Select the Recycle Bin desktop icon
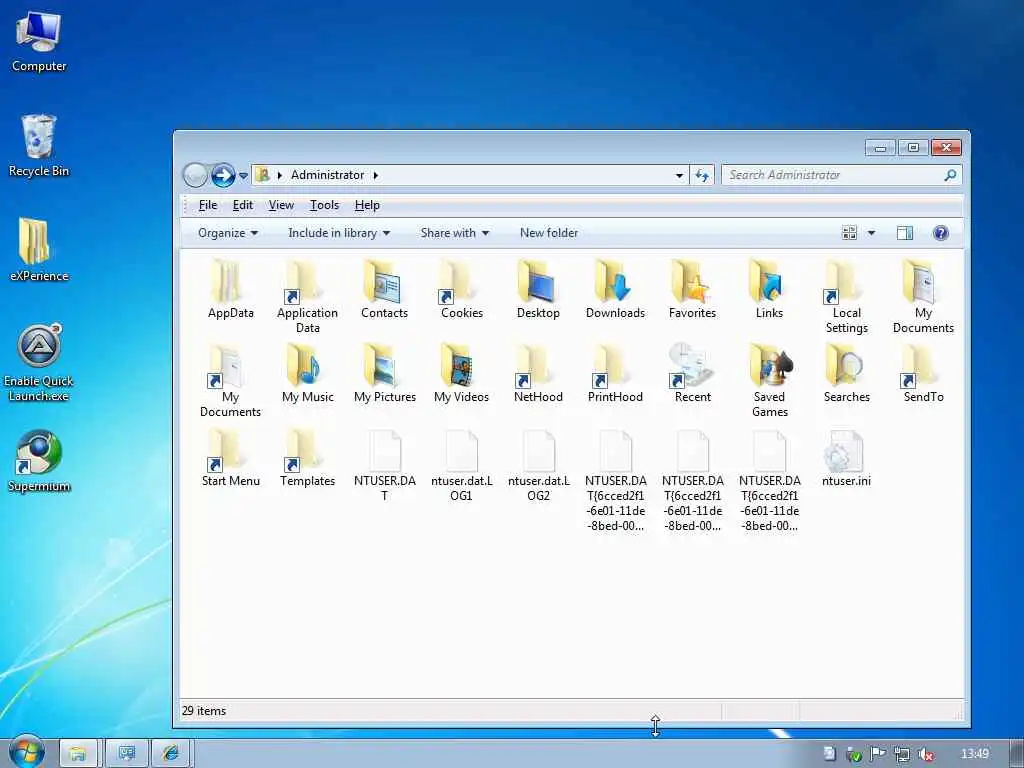Image resolution: width=1024 pixels, height=768 pixels. (39, 146)
